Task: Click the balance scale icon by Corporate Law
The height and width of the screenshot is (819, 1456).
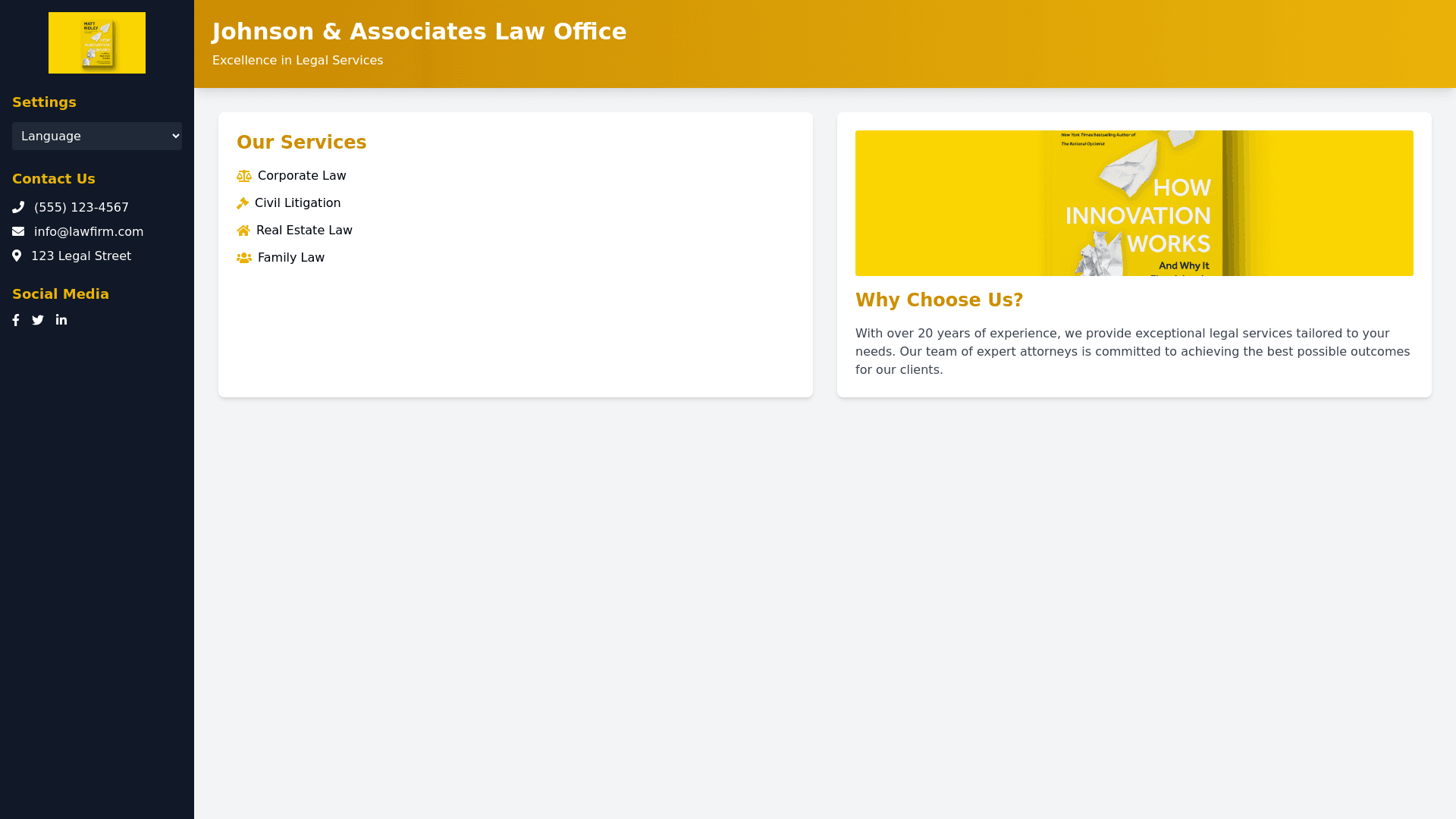Action: coord(243,176)
